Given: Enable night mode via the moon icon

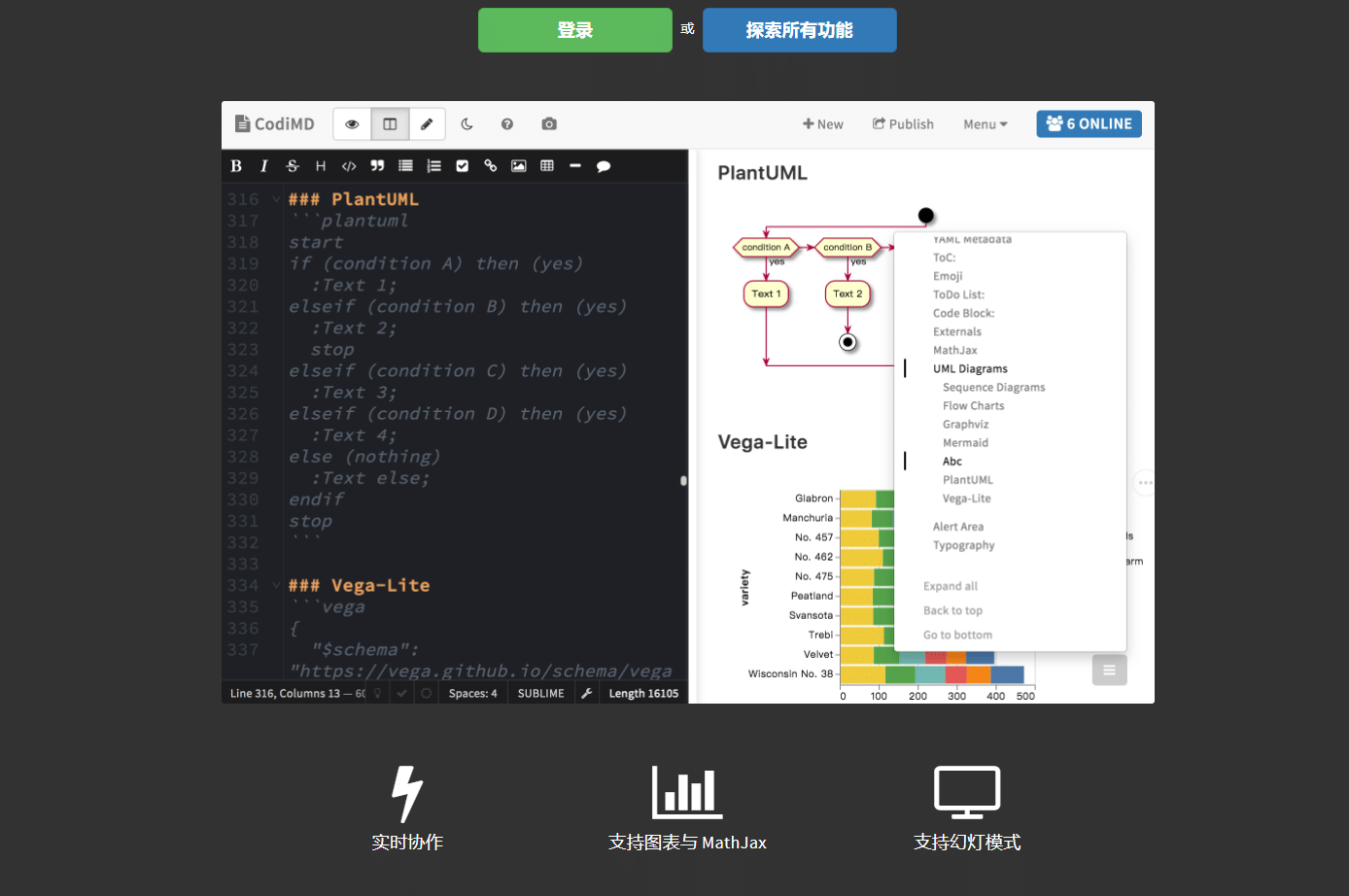Looking at the screenshot, I should [467, 123].
